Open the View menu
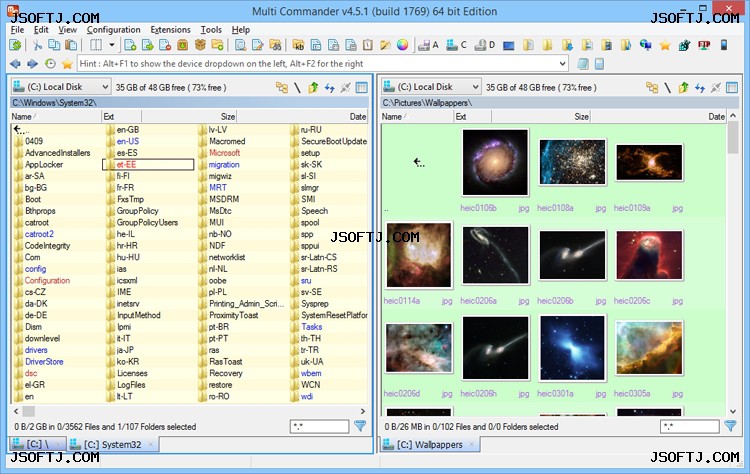This screenshot has width=750, height=474. click(67, 30)
